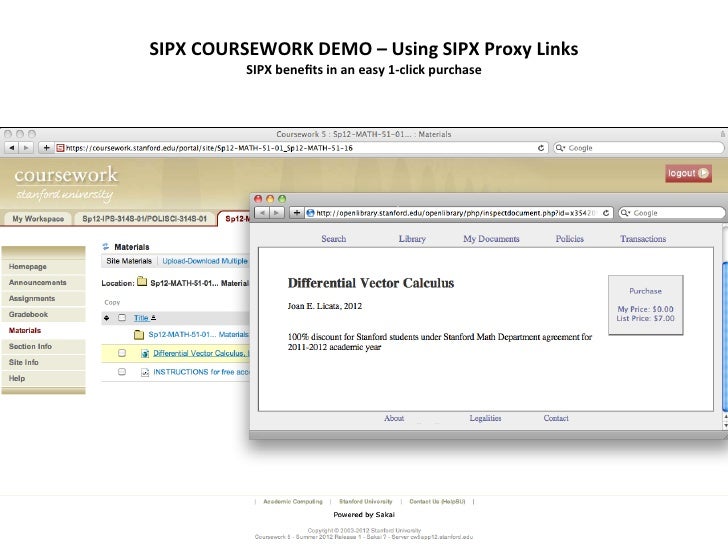Click Sp12-MATH-51-01 Materials folder icon
The width and height of the screenshot is (728, 546).
point(139,334)
